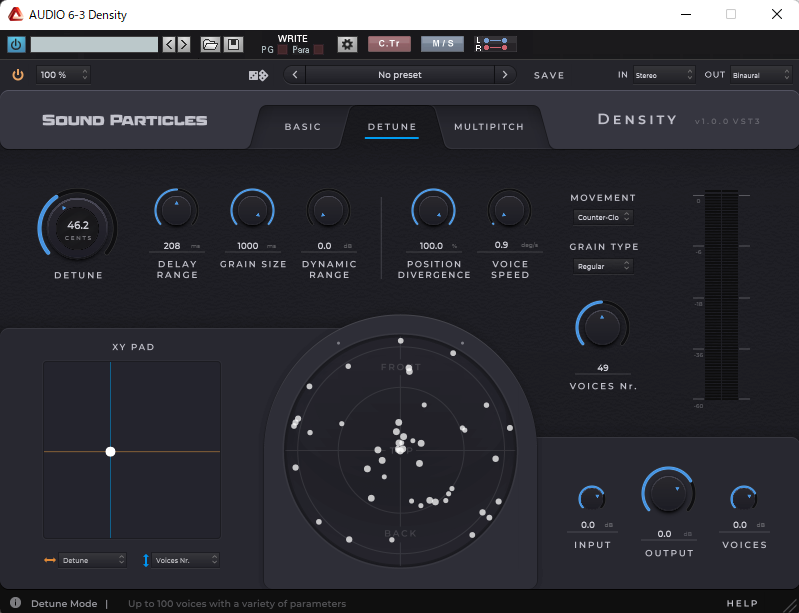Adjust the 100 % scale stepper
Screen dimensions: 799x613
coord(63,75)
